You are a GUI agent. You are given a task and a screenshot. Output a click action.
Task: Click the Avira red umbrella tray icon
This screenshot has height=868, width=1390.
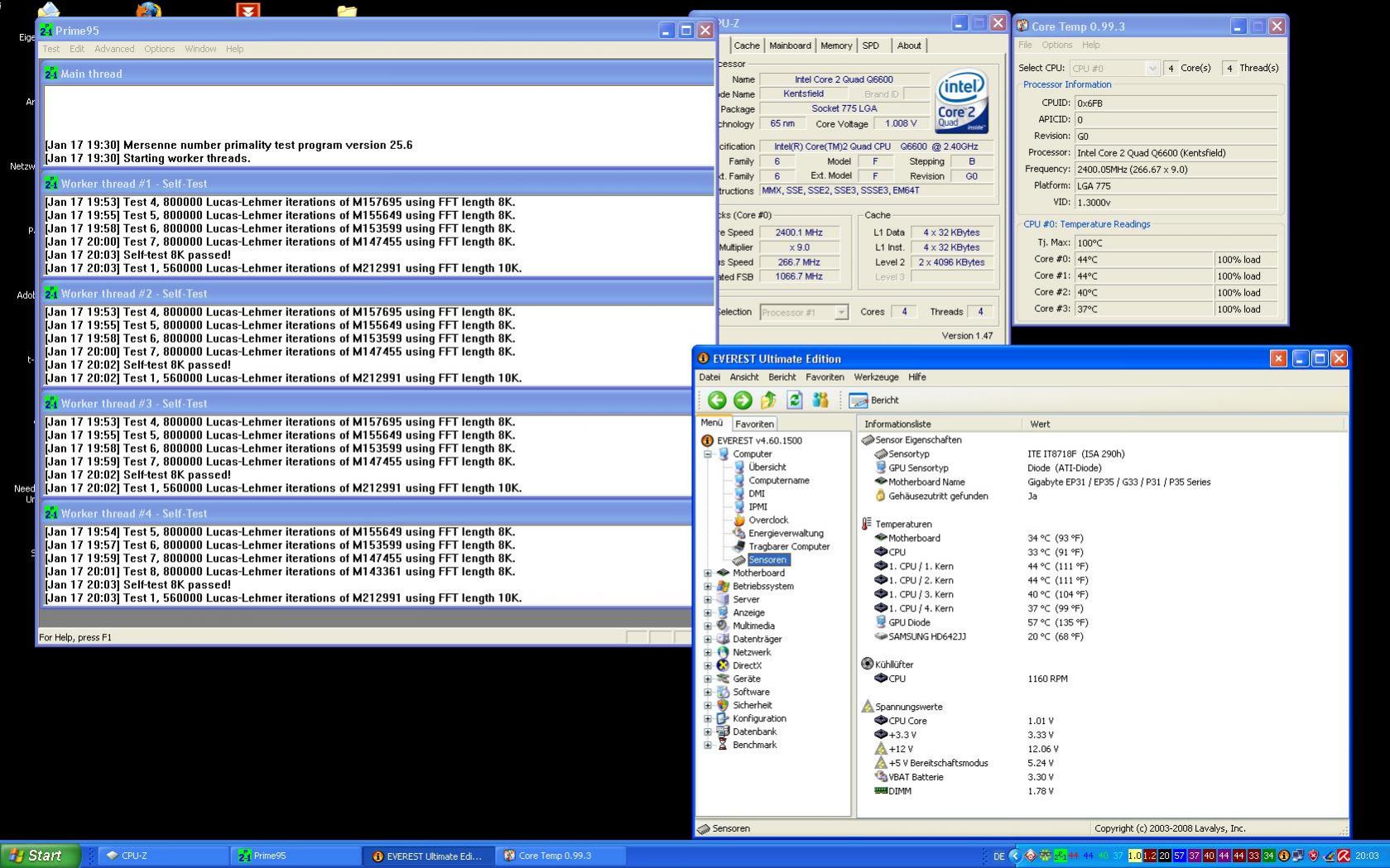[1343, 856]
